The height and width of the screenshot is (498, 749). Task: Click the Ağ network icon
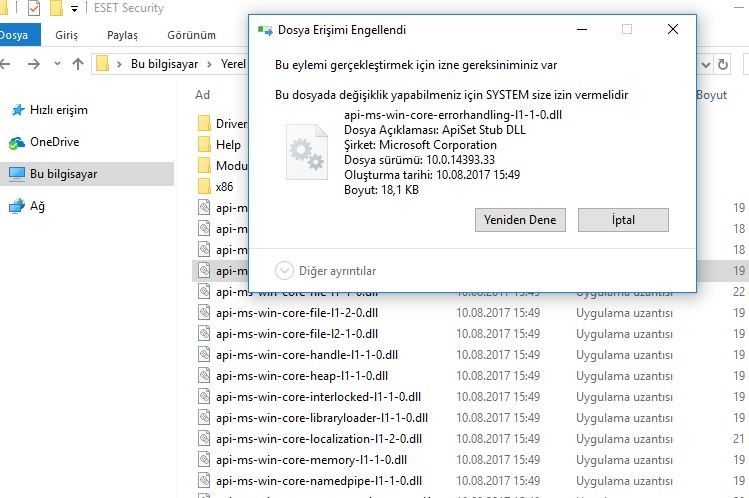pyautogui.click(x=17, y=206)
